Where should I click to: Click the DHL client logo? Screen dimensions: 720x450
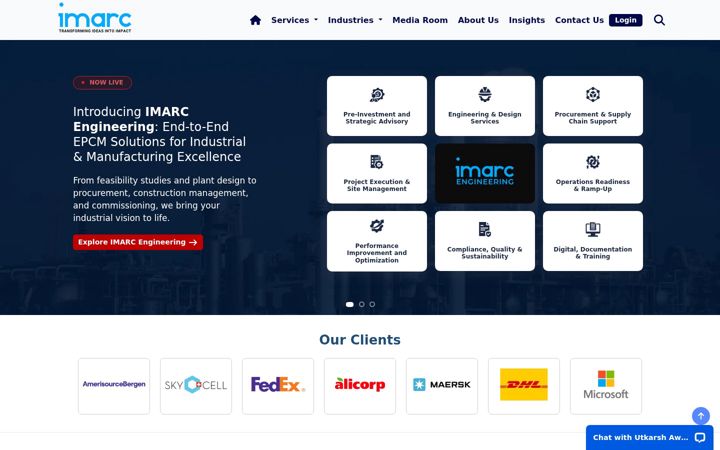[x=523, y=386]
